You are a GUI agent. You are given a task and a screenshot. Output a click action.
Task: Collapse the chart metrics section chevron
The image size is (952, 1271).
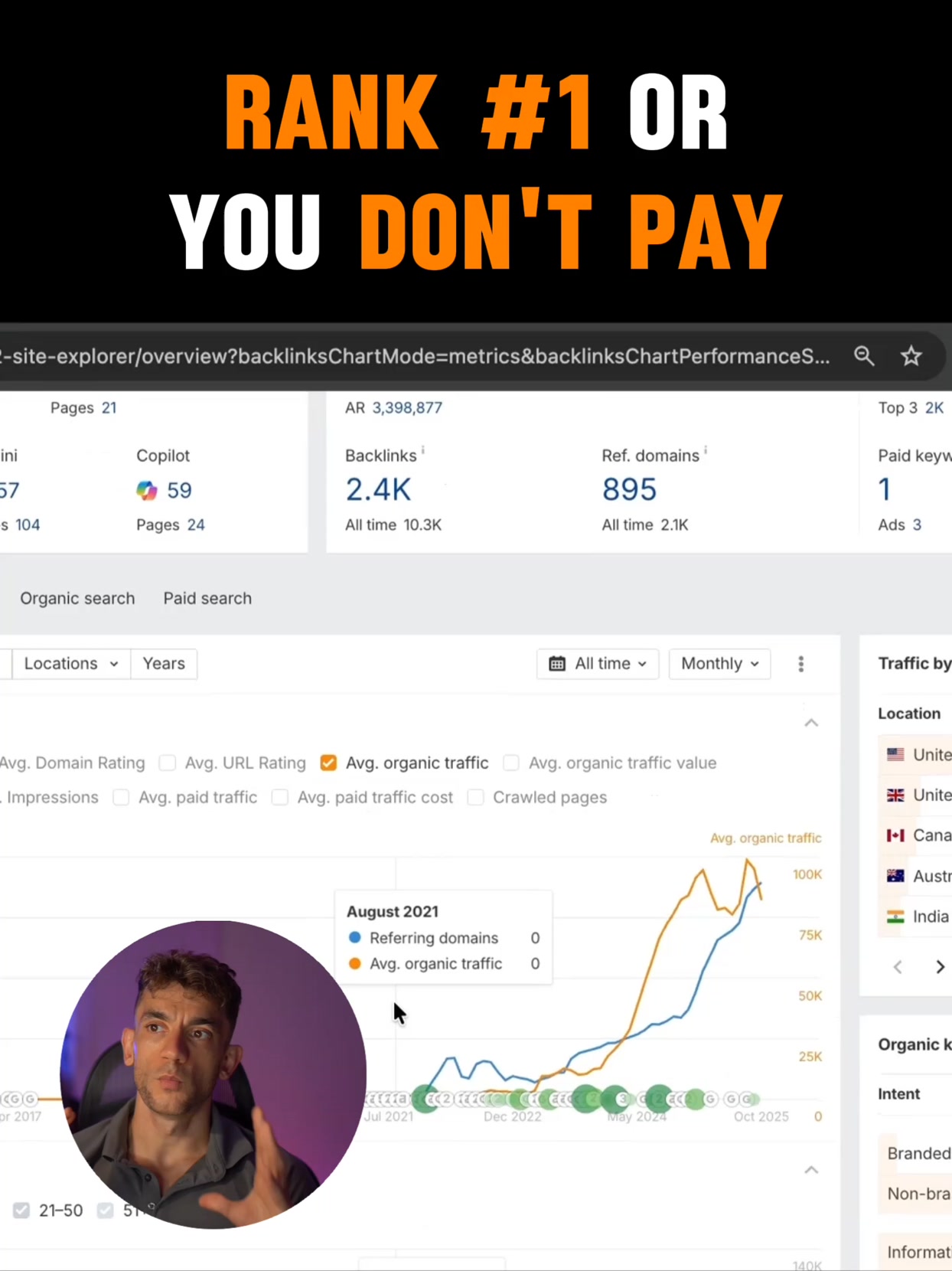click(811, 723)
